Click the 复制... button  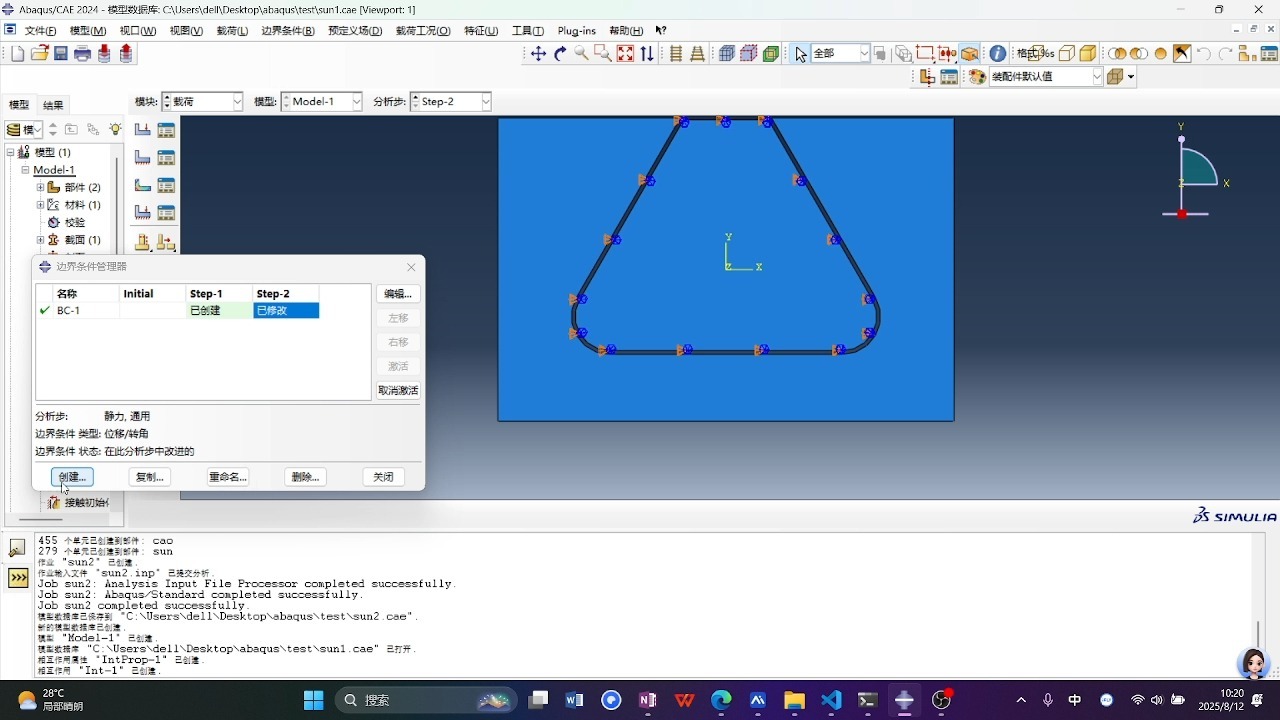150,477
